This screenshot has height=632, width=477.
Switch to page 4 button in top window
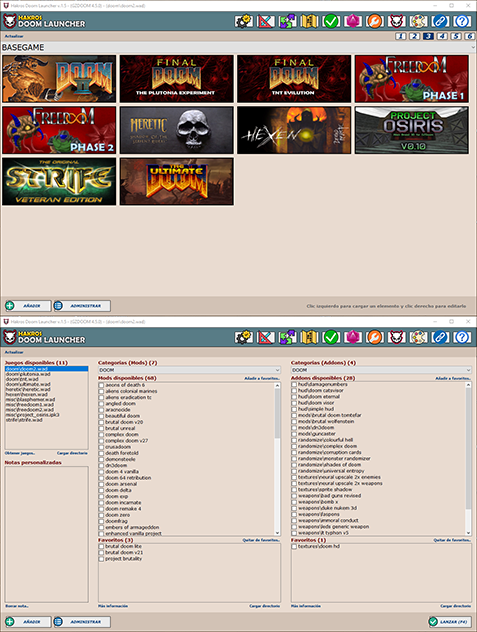point(442,36)
